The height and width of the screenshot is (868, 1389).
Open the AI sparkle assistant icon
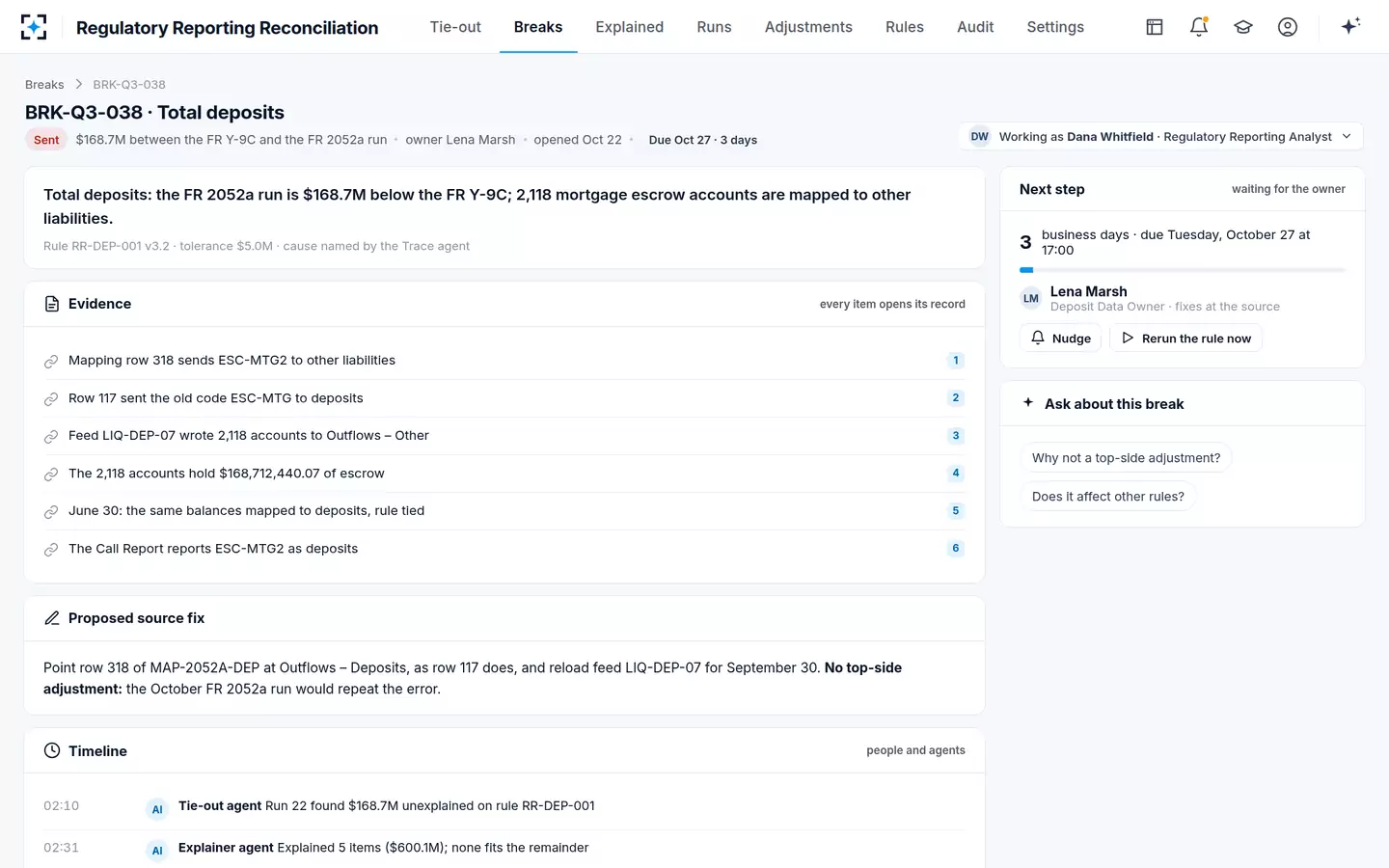tap(1350, 26)
